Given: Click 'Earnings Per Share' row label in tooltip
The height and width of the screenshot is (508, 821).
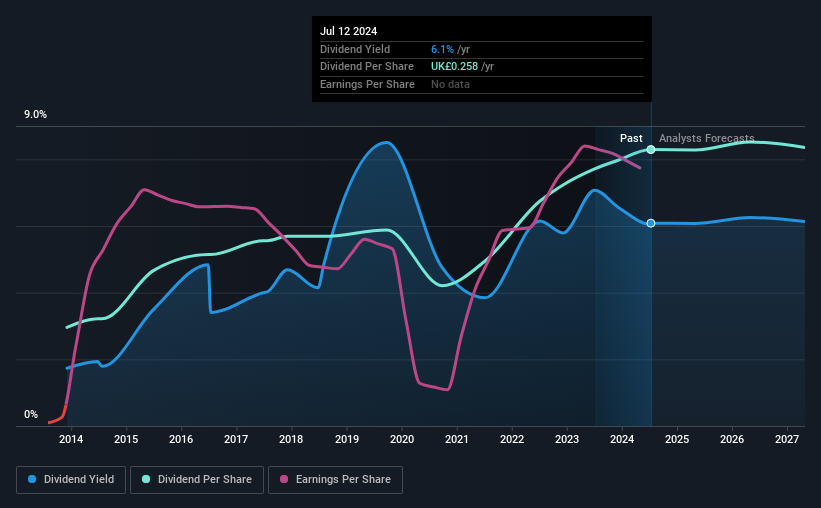Looking at the screenshot, I should click(x=367, y=84).
